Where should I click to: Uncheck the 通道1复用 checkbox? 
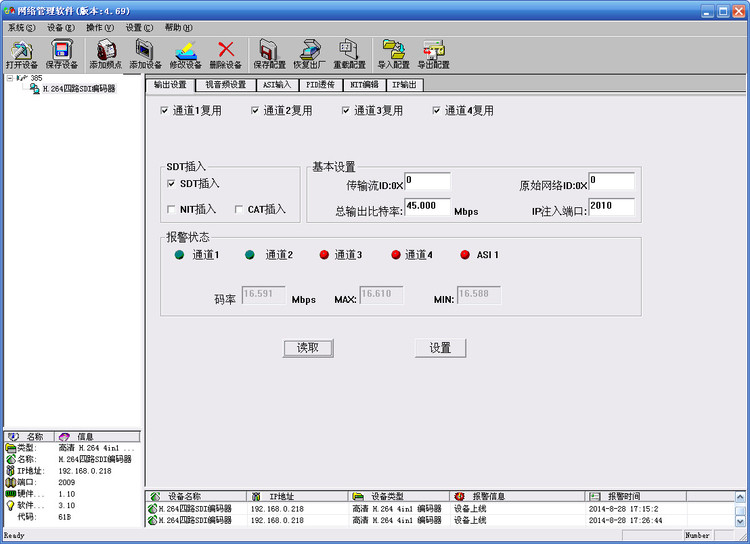click(x=165, y=111)
